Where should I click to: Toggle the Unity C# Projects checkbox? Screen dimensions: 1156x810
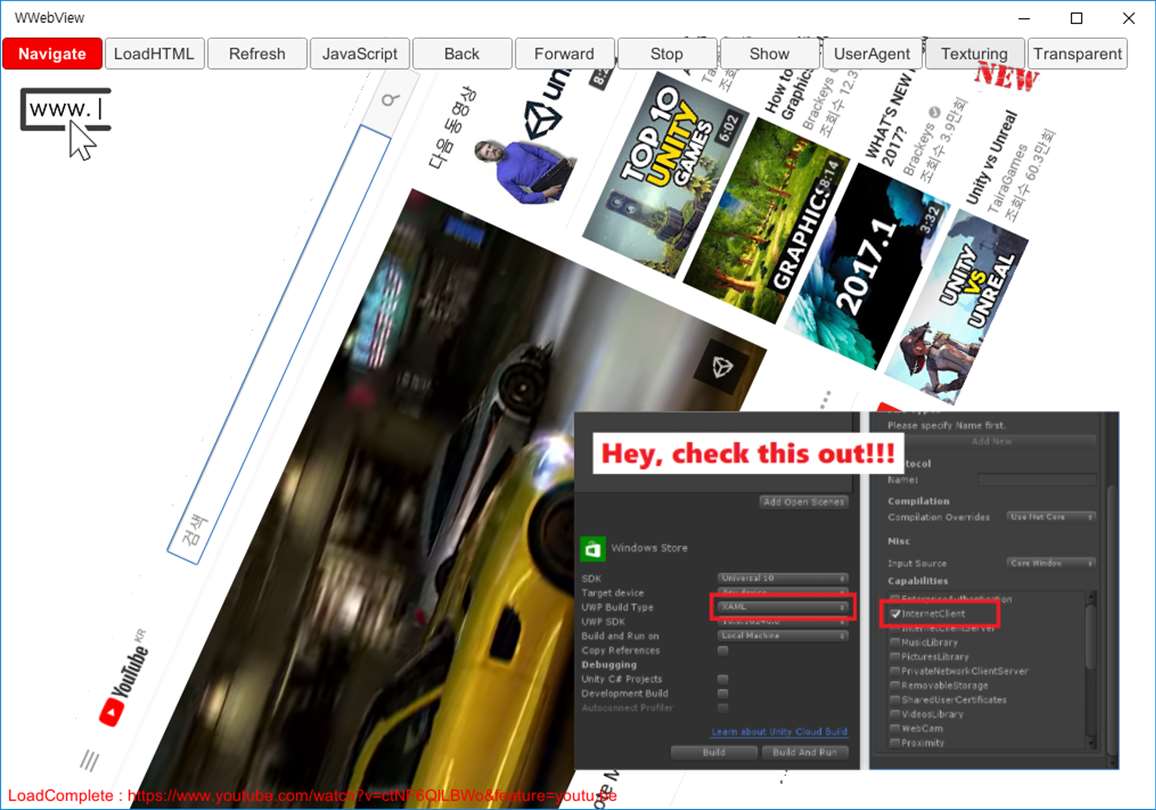pyautogui.click(x=722, y=679)
